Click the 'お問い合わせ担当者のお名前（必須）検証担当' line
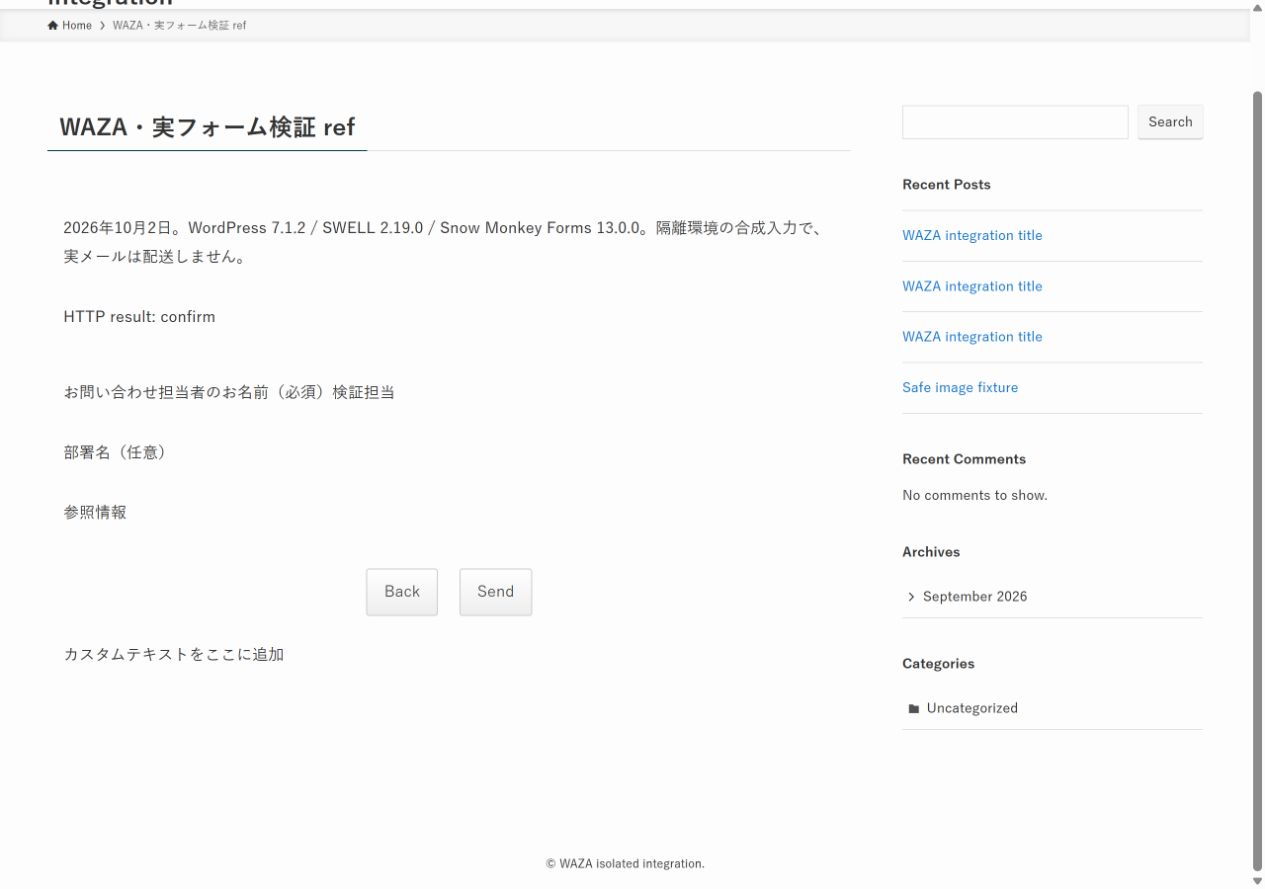 pos(229,392)
